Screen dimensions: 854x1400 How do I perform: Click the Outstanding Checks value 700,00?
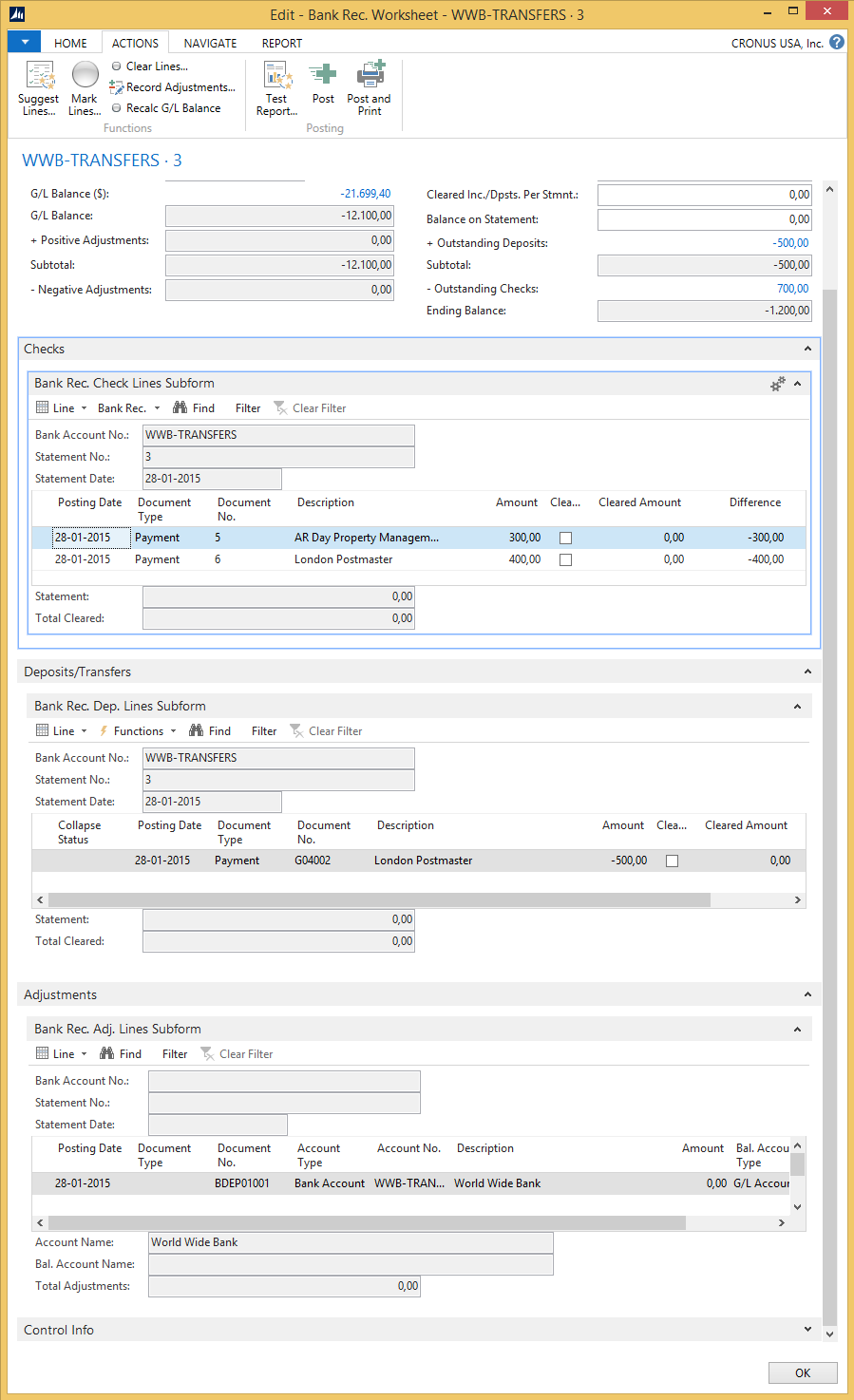[792, 289]
